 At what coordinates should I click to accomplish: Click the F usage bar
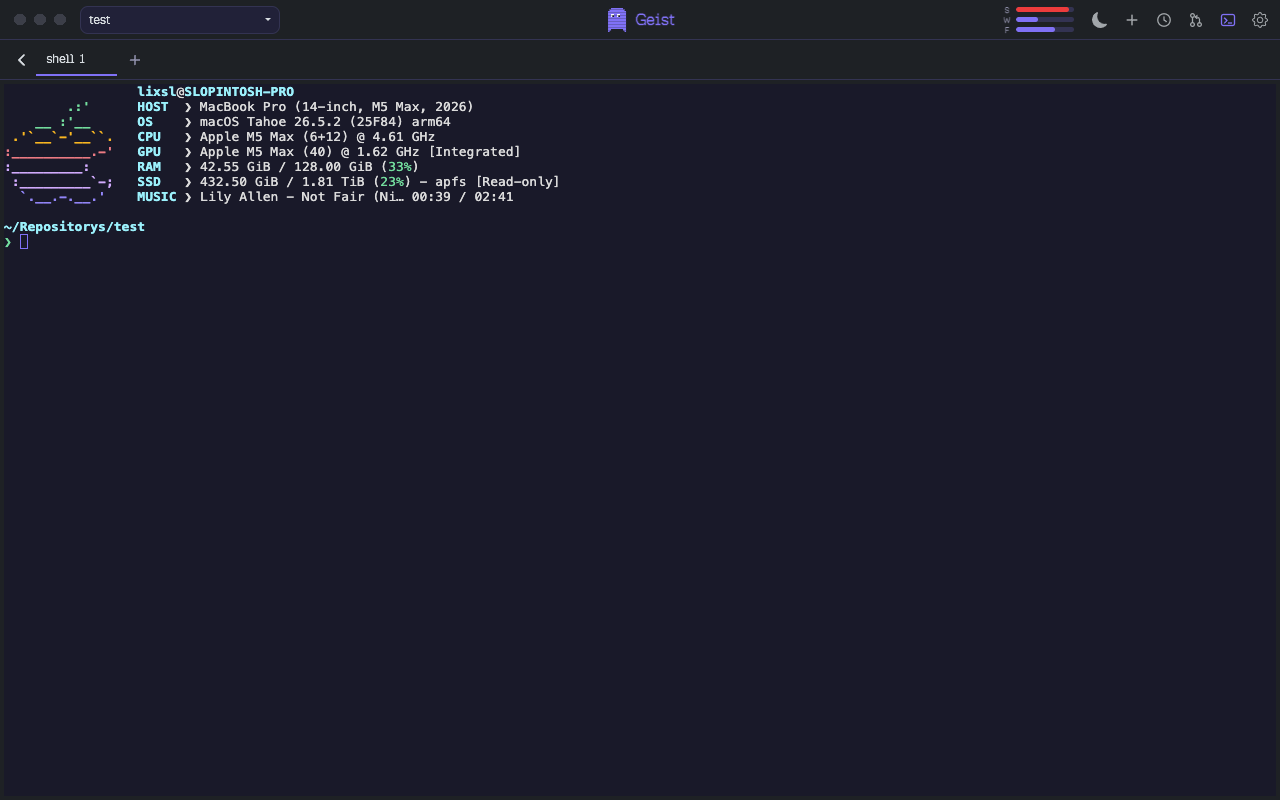click(1044, 30)
